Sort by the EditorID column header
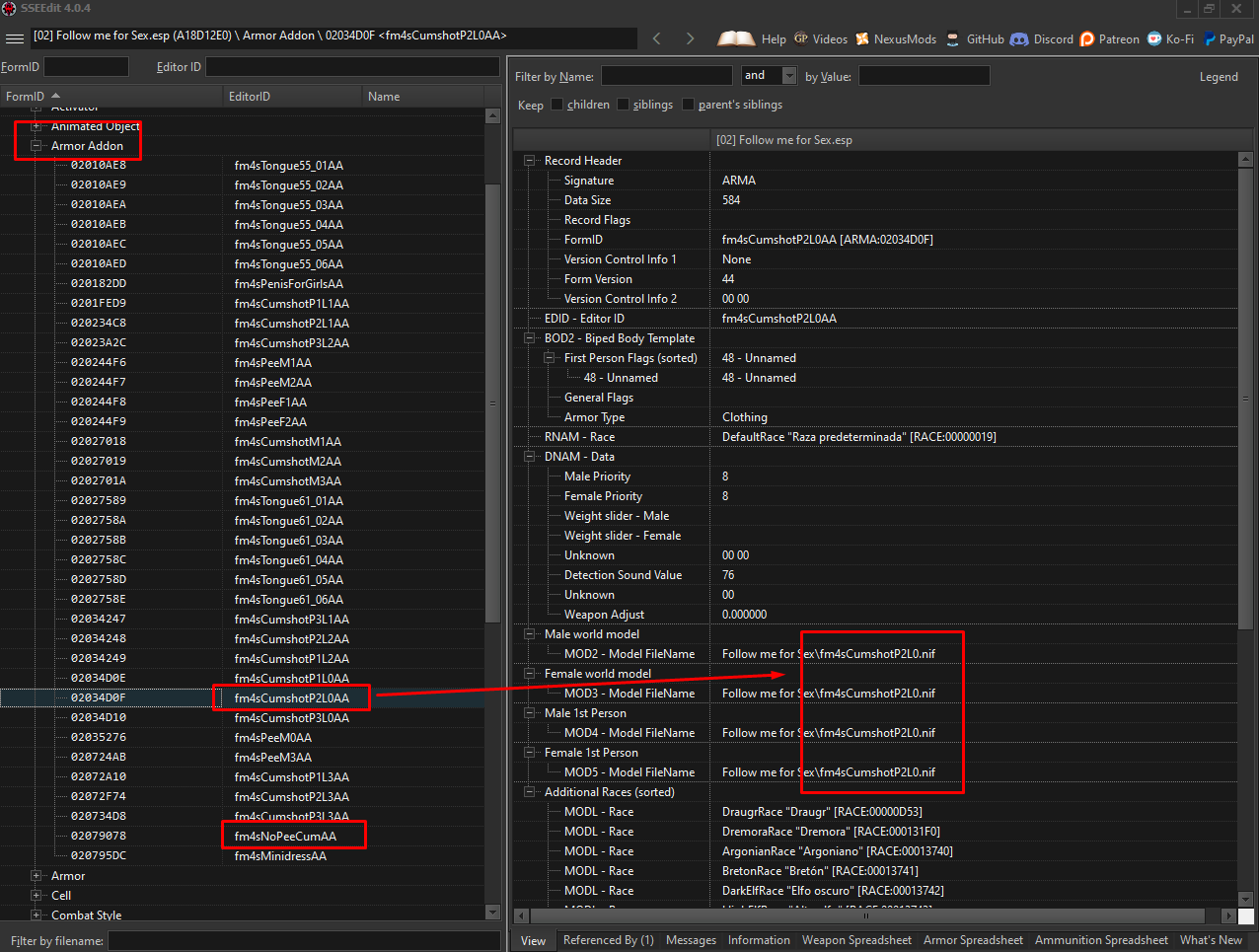1259x952 pixels. [x=292, y=97]
